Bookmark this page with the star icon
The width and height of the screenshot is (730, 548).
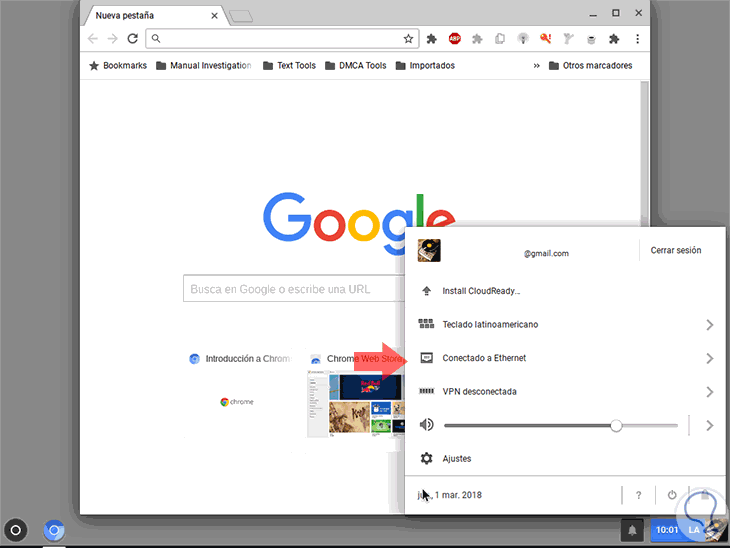(x=408, y=39)
